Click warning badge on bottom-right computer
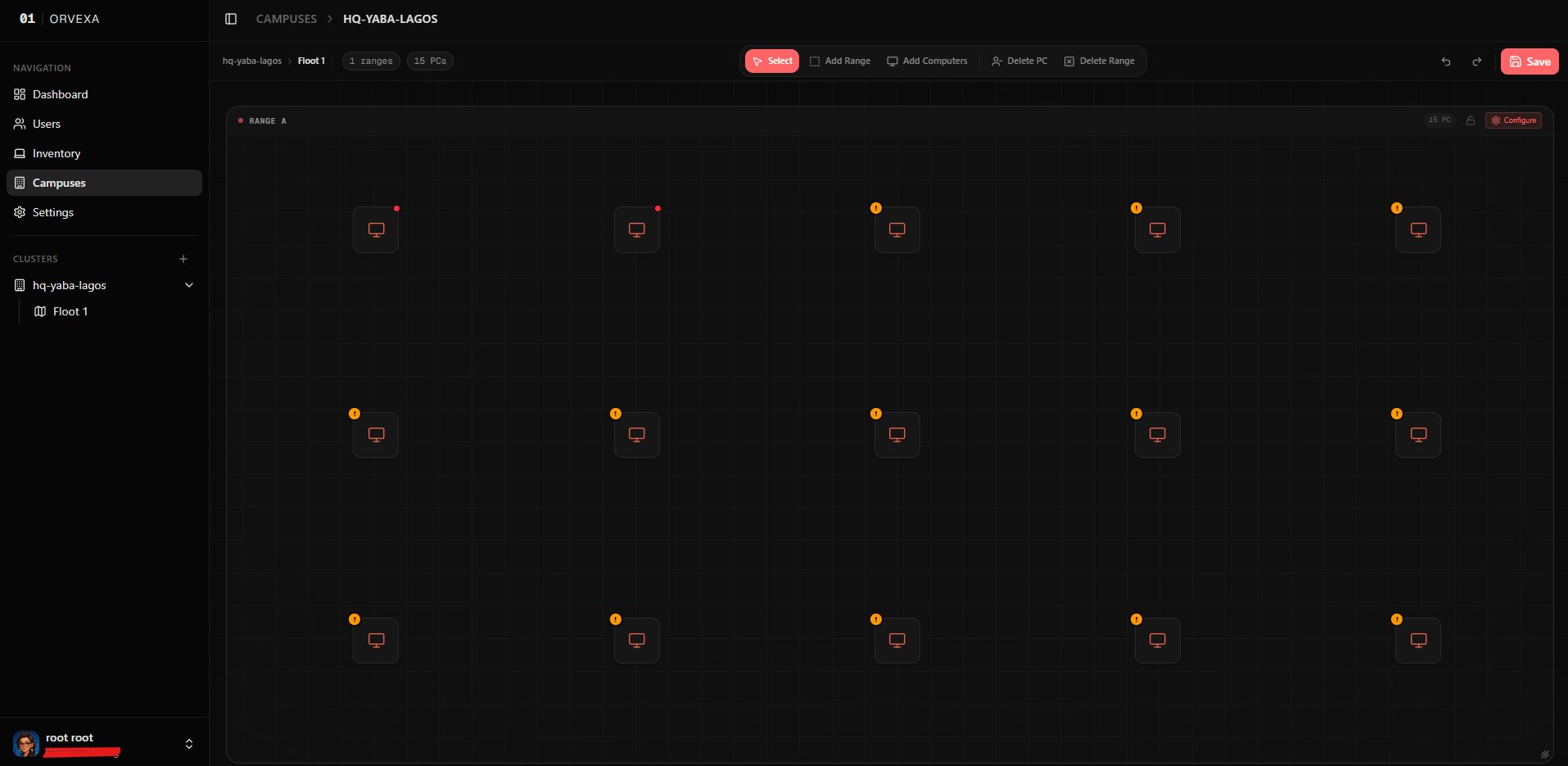Image resolution: width=1568 pixels, height=766 pixels. (1397, 619)
